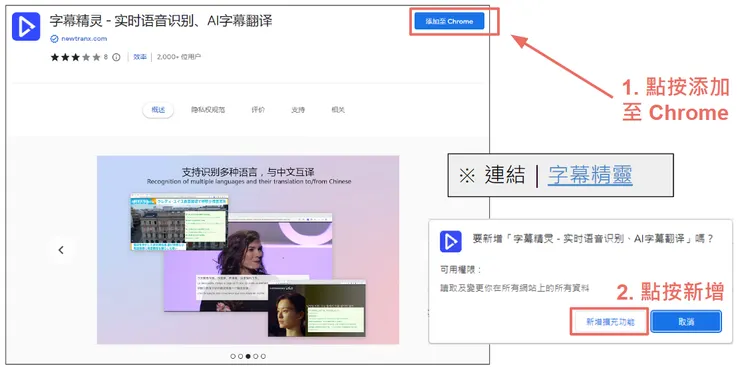Click the verified badge beside newtranx.com
Screen dimensions: 740x367
pyautogui.click(x=54, y=39)
